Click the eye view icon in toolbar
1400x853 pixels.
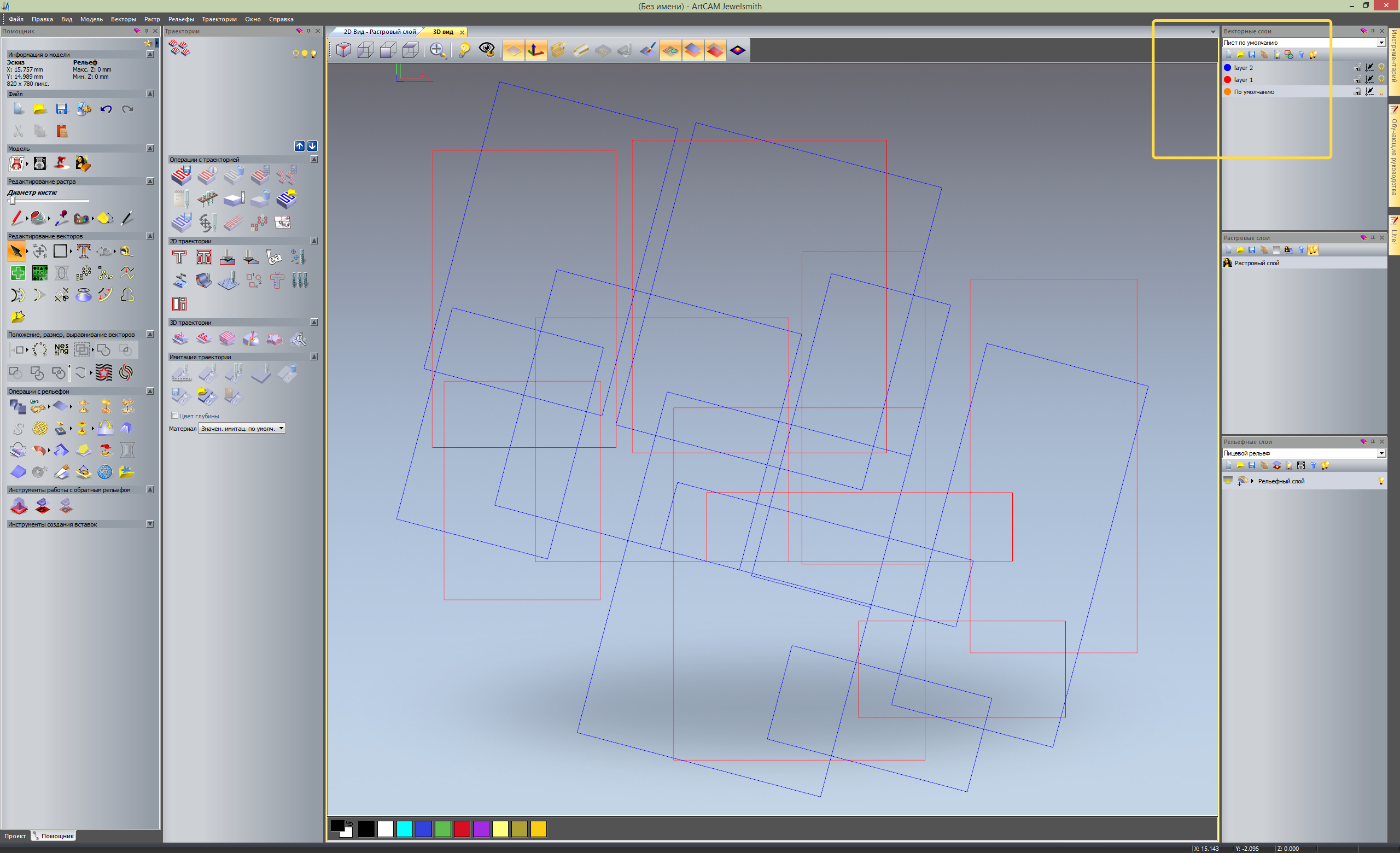[486, 50]
